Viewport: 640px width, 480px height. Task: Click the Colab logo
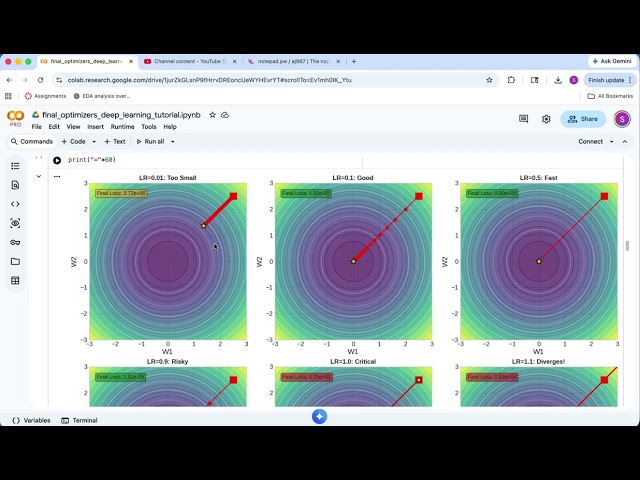[x=16, y=118]
